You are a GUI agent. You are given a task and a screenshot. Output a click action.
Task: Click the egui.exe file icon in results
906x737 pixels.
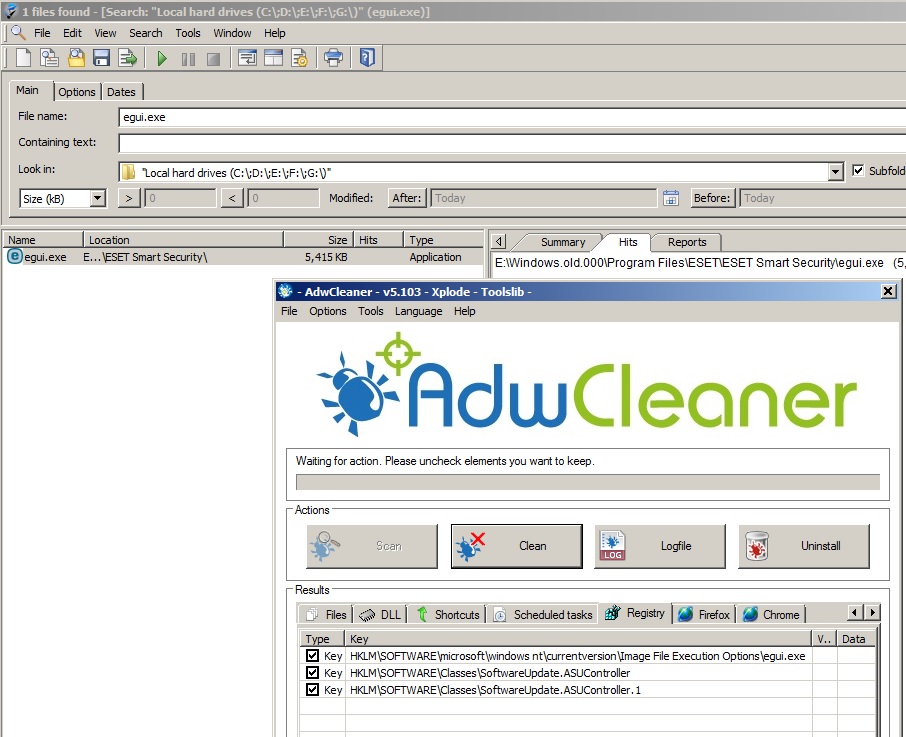14,256
